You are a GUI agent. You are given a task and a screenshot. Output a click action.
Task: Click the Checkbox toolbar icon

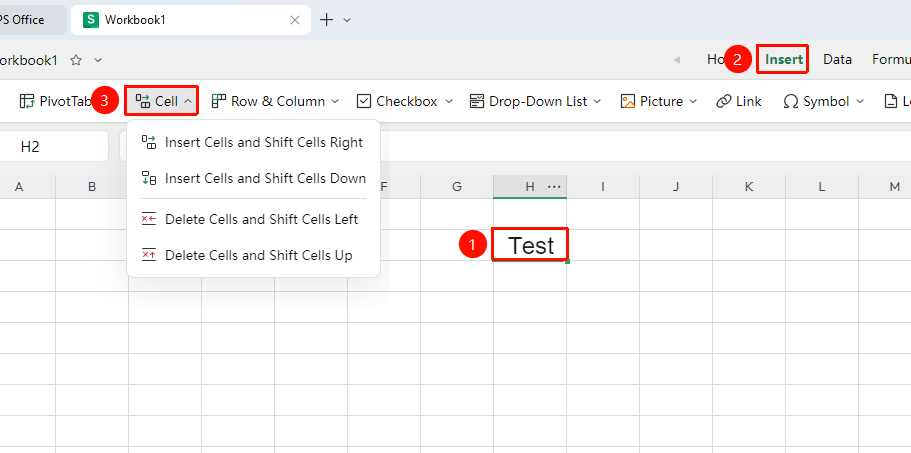click(x=364, y=101)
